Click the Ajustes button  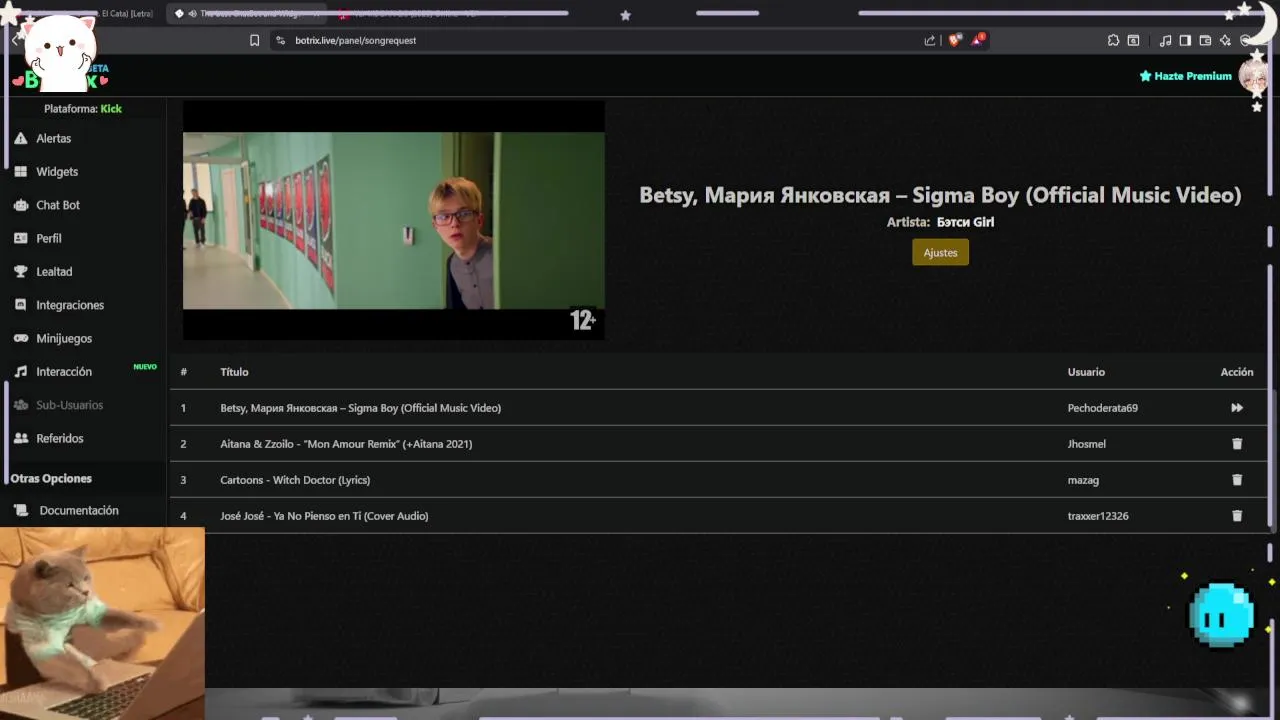tap(940, 253)
